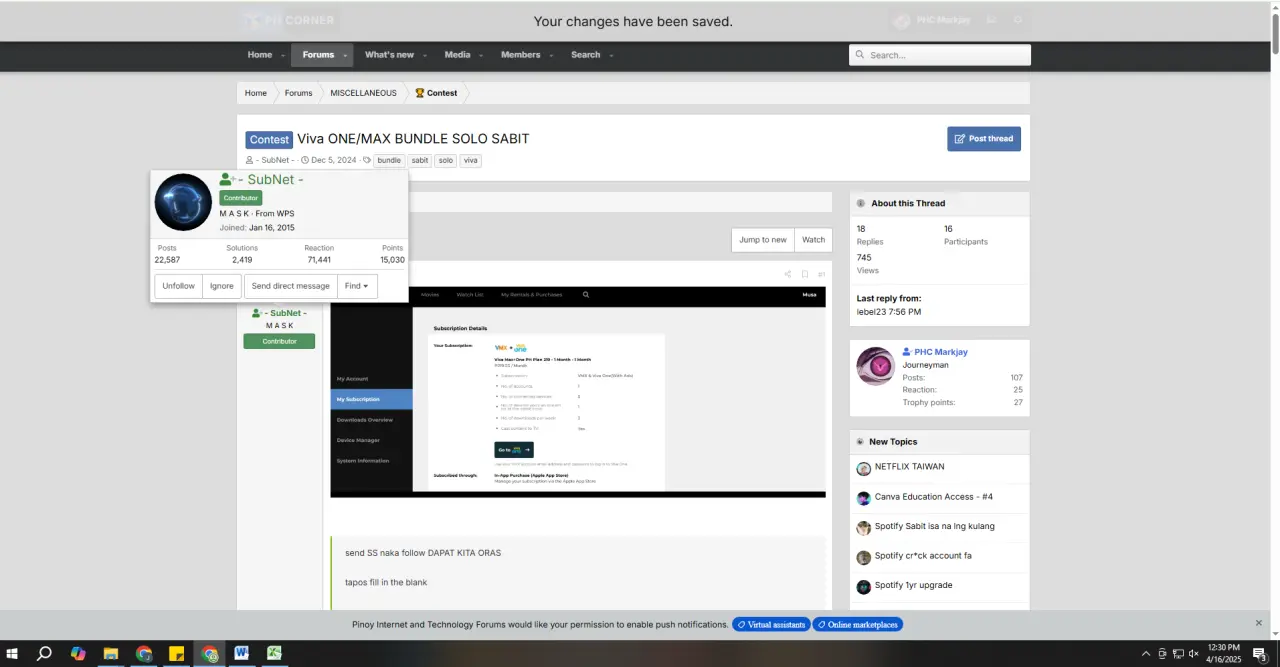Viewport: 1280px width, 667px height.
Task: Open the PHC Markjay profile link in the sidebar
Action: point(941,352)
